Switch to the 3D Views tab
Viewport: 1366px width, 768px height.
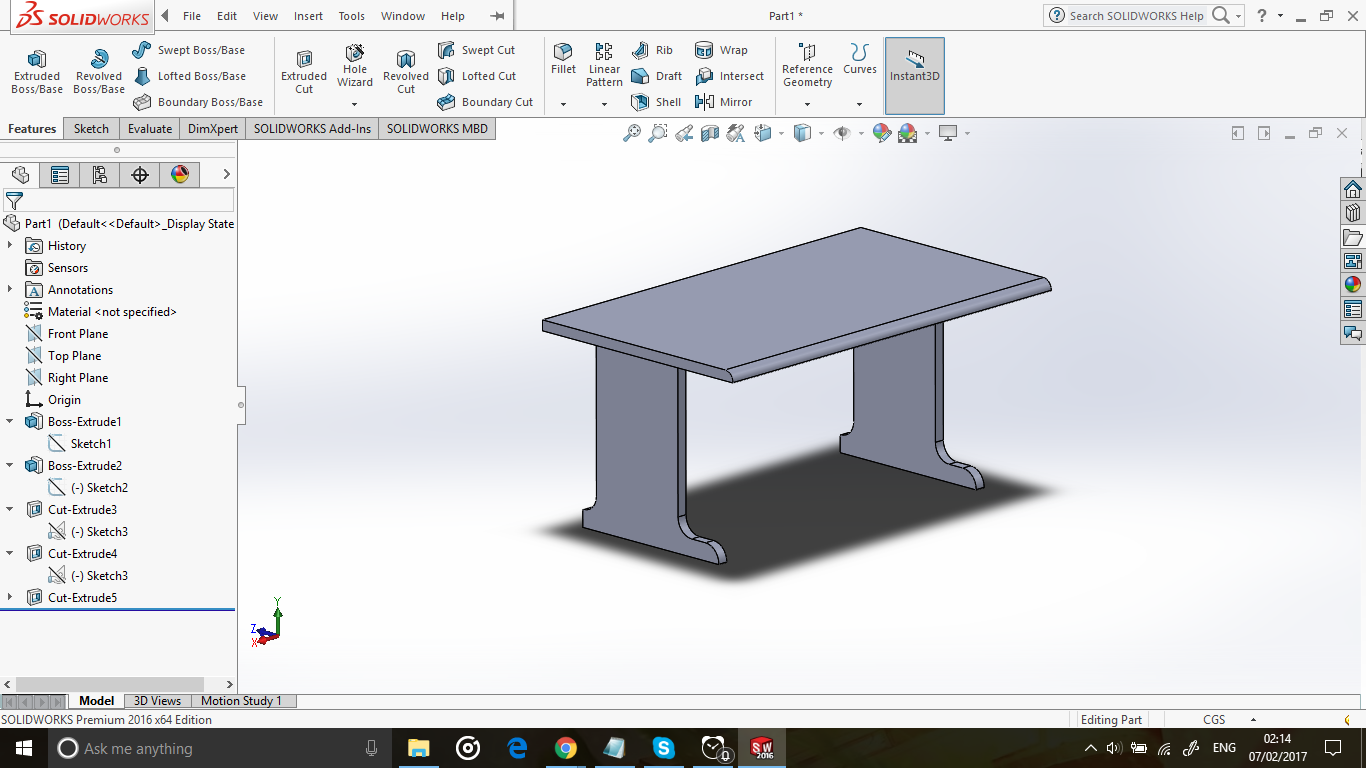point(158,701)
